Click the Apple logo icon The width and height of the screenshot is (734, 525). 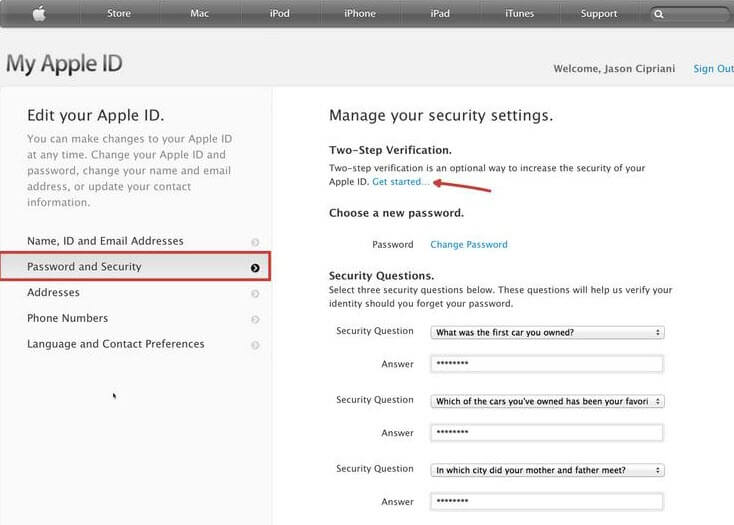pyautogui.click(x=39, y=14)
